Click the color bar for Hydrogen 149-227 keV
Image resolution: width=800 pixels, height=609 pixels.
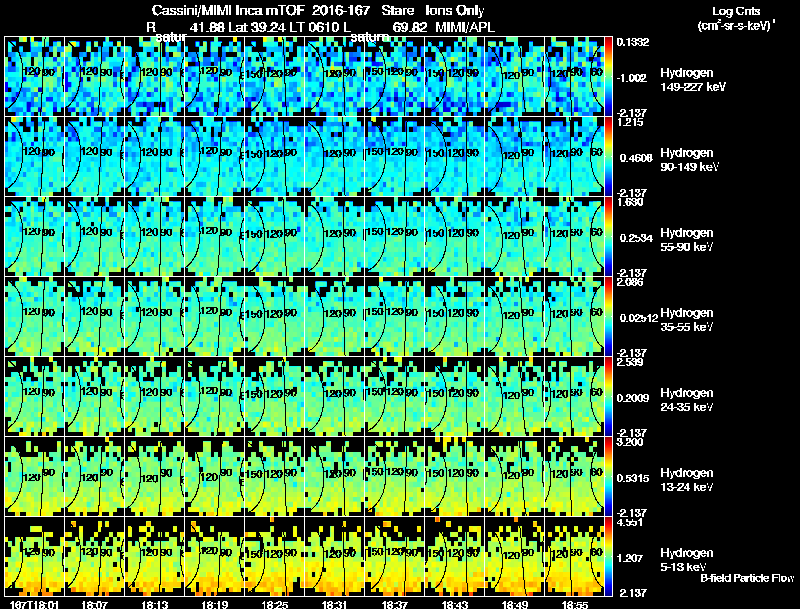tap(608, 76)
